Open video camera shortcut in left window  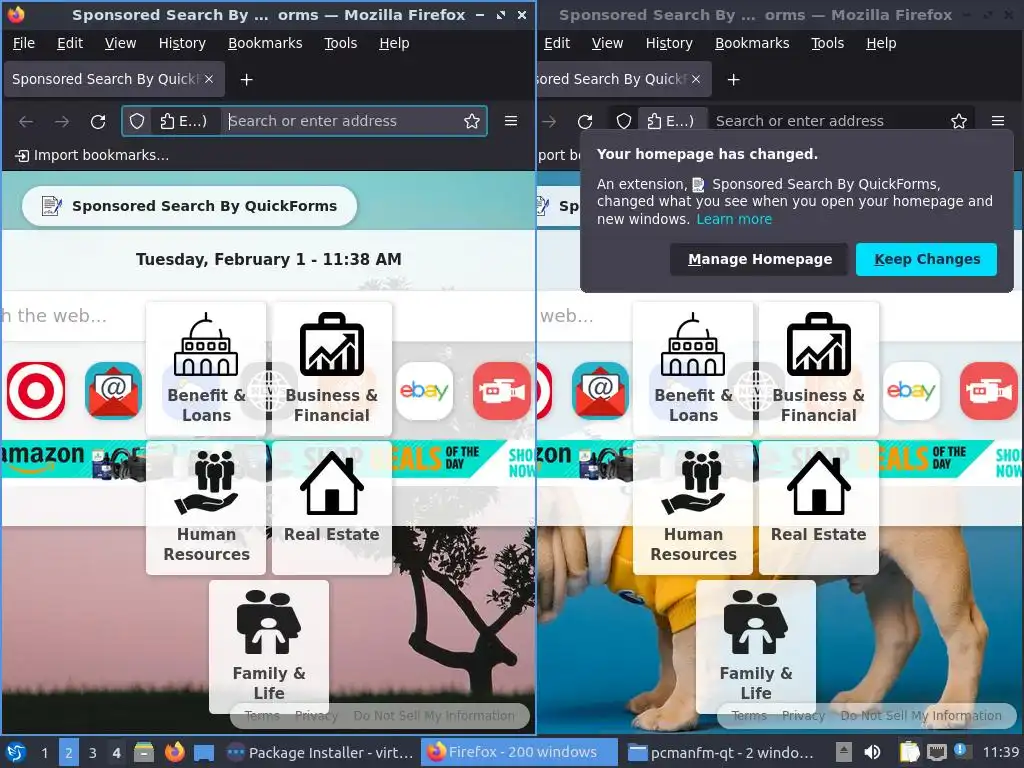click(x=502, y=391)
